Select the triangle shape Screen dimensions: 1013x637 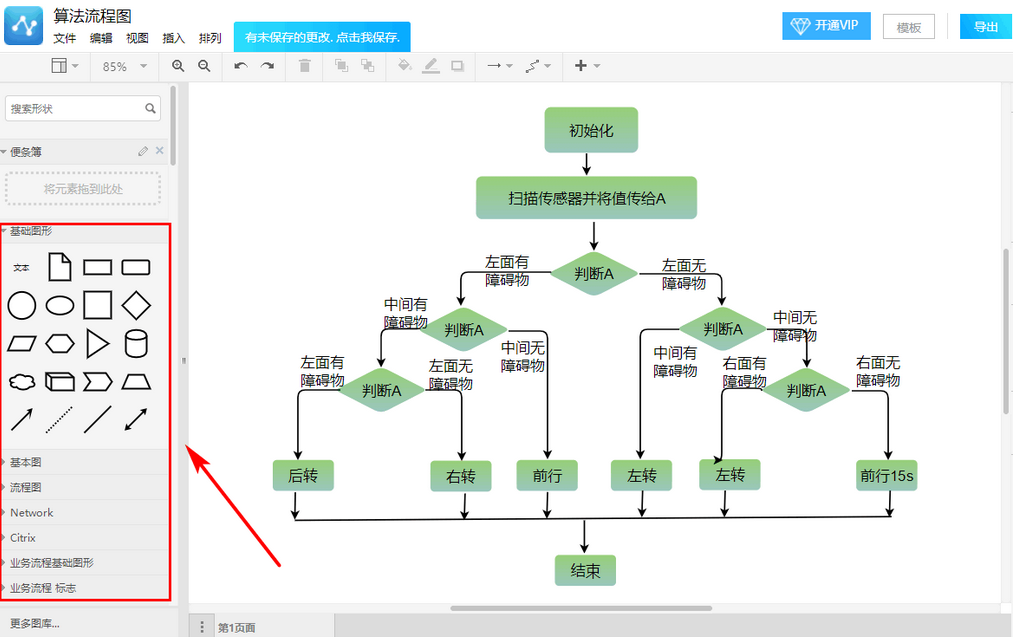pyautogui.click(x=98, y=343)
